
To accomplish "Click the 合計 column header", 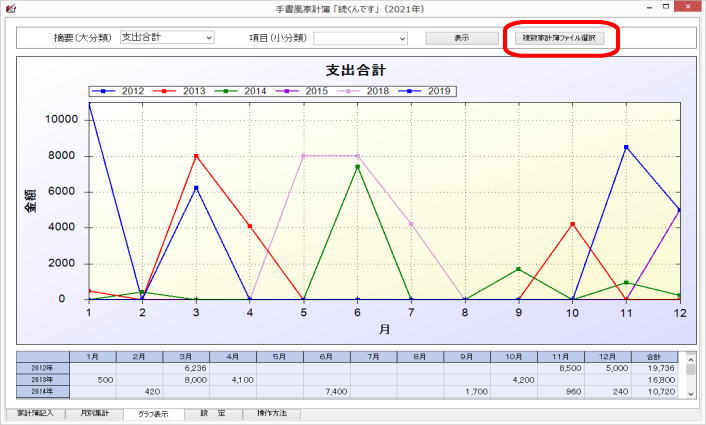I will pos(655,356).
